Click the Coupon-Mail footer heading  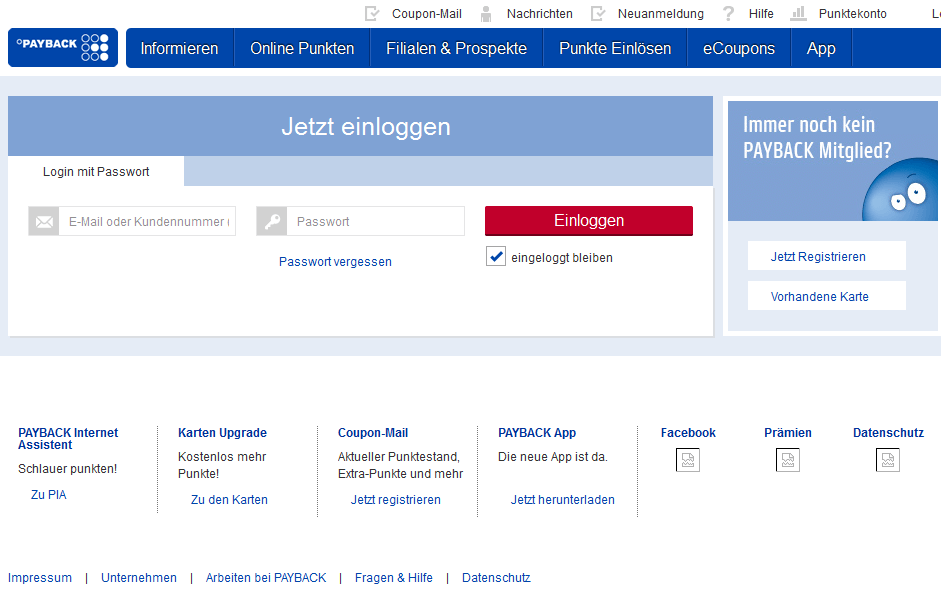click(x=373, y=433)
